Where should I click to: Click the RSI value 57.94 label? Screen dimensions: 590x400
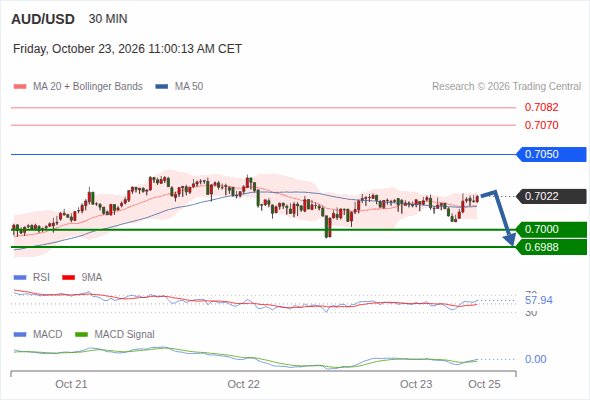[539, 300]
